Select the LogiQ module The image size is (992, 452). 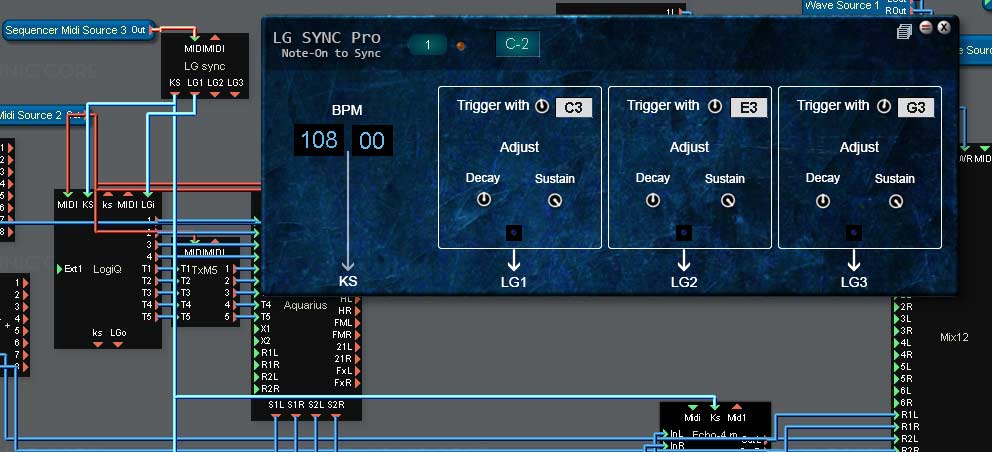coord(107,269)
